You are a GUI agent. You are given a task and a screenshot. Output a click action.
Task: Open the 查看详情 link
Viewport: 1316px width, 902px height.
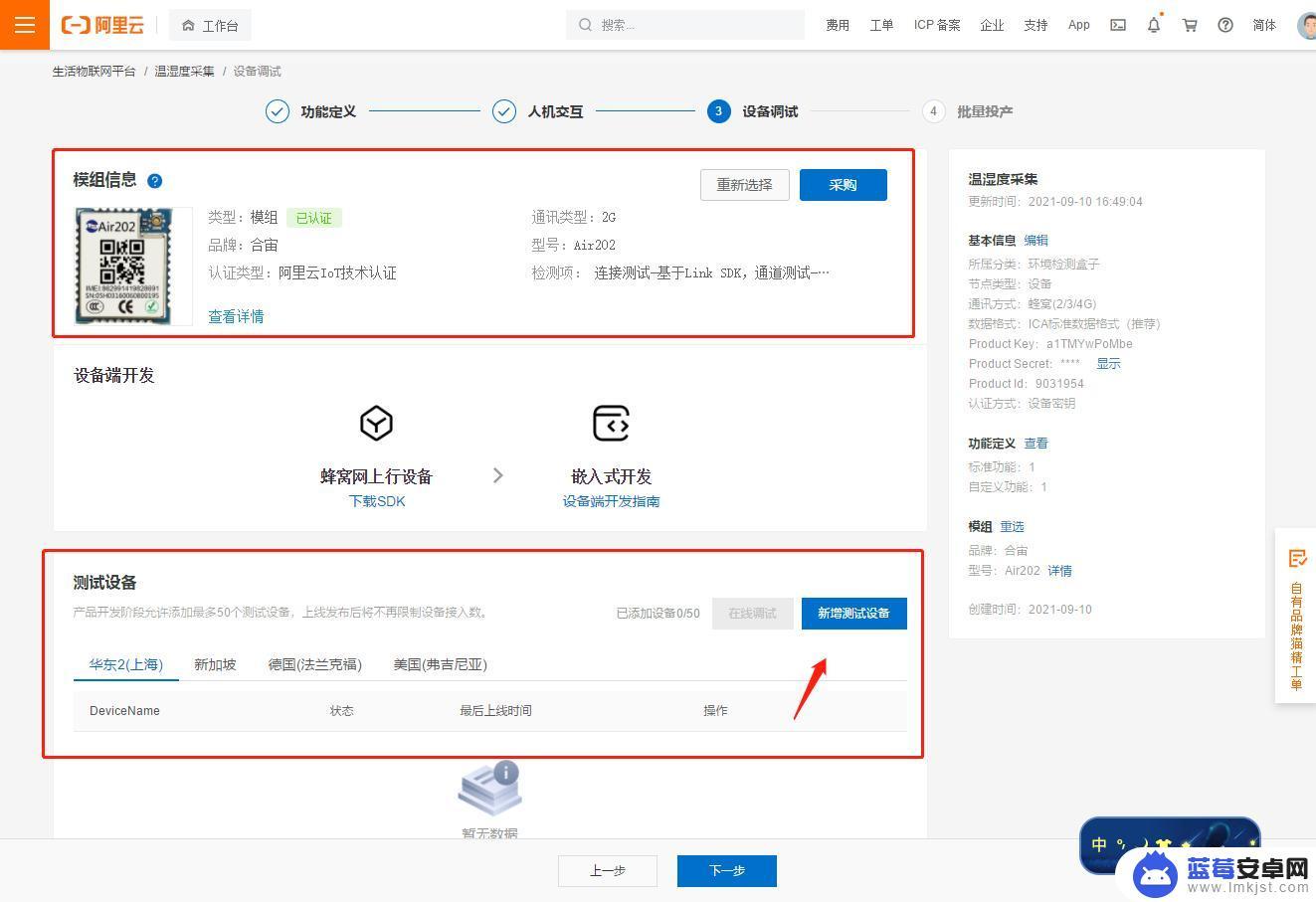pyautogui.click(x=236, y=316)
